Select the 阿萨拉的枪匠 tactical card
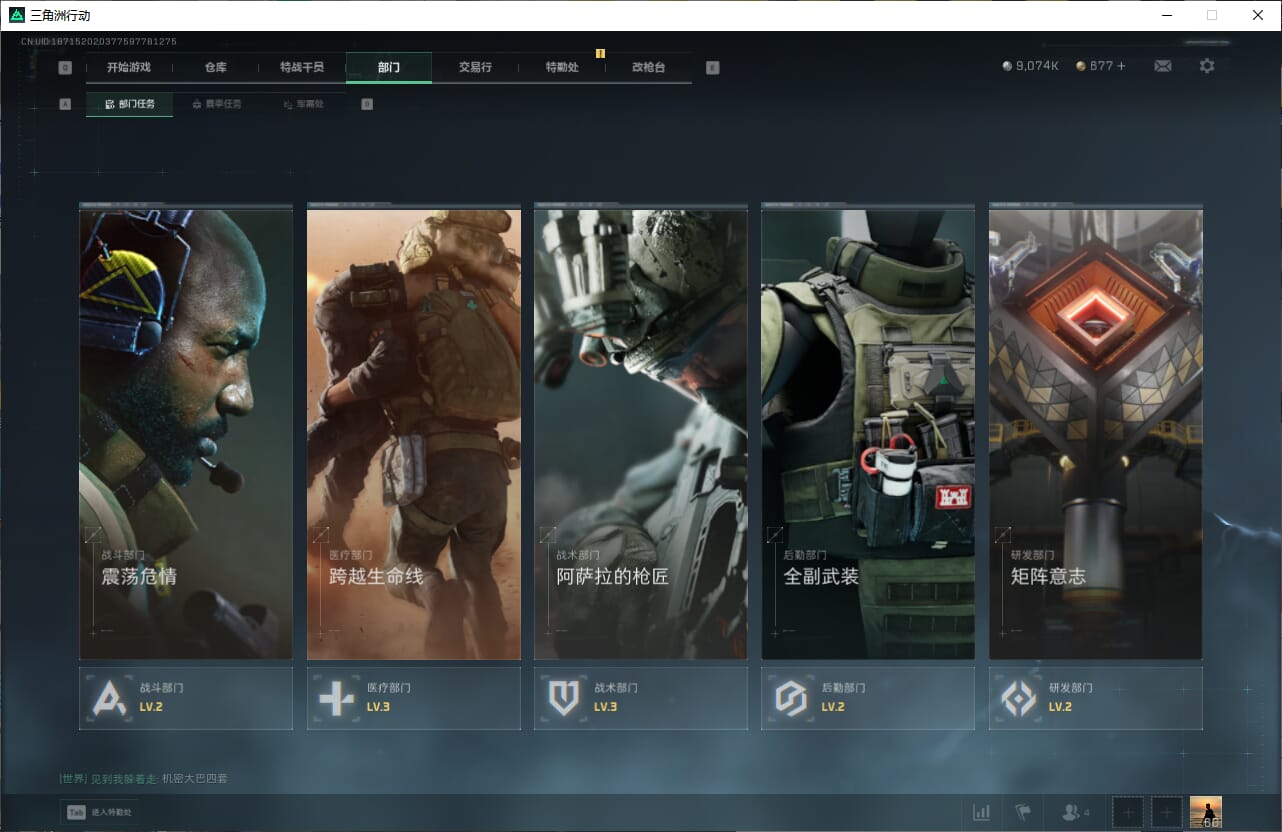 [640, 433]
